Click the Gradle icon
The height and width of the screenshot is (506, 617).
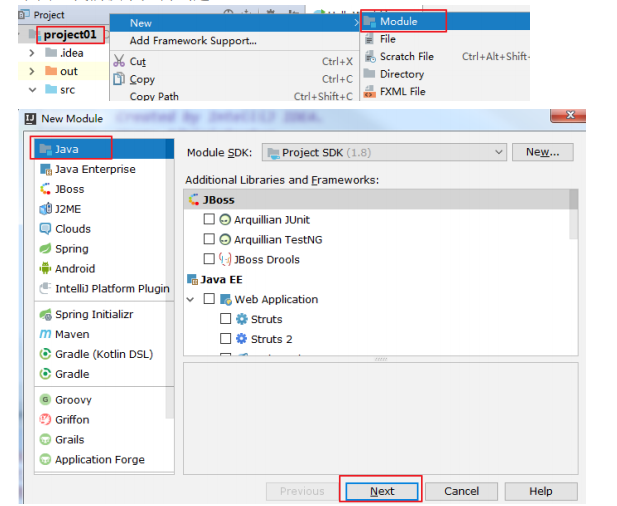pyautogui.click(x=46, y=374)
